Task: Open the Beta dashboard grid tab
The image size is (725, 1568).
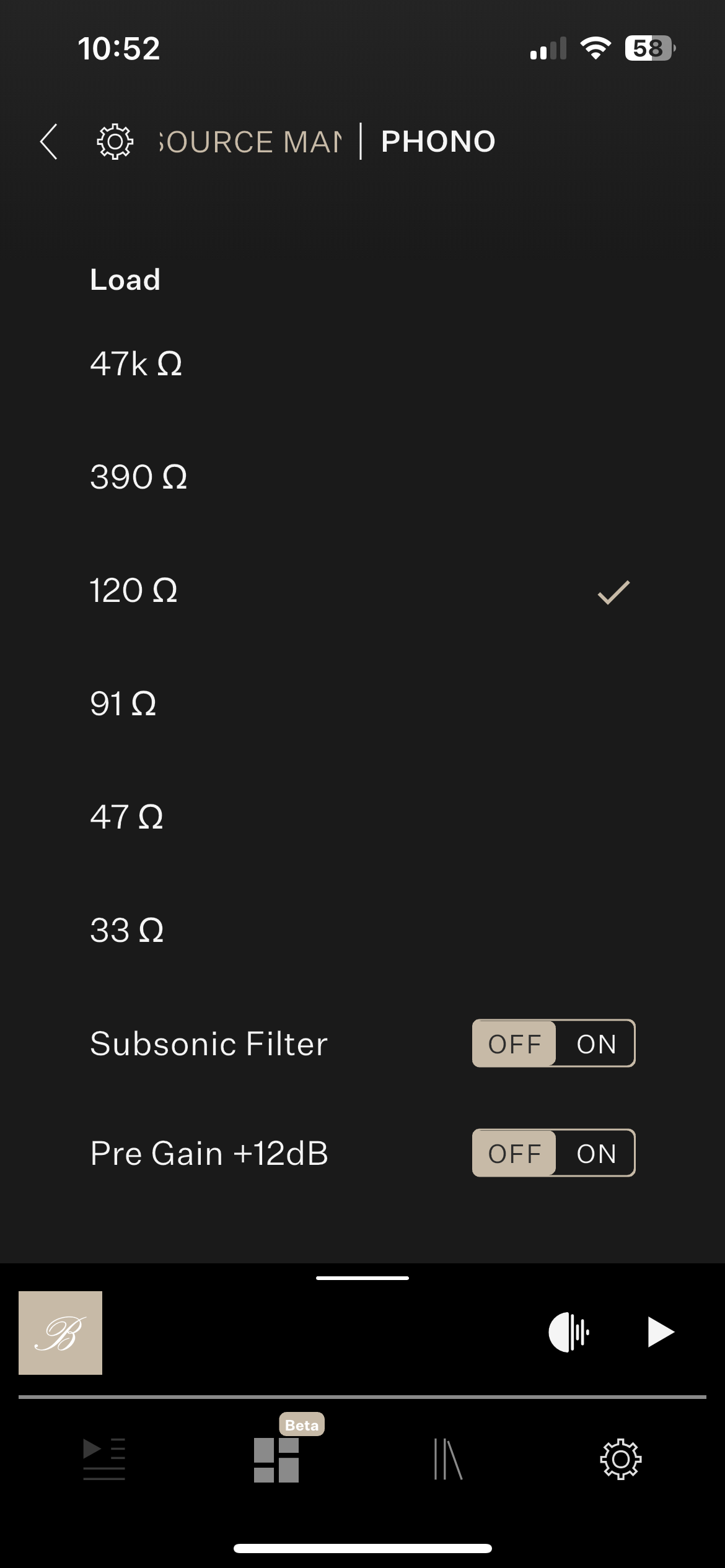Action: [x=276, y=1460]
